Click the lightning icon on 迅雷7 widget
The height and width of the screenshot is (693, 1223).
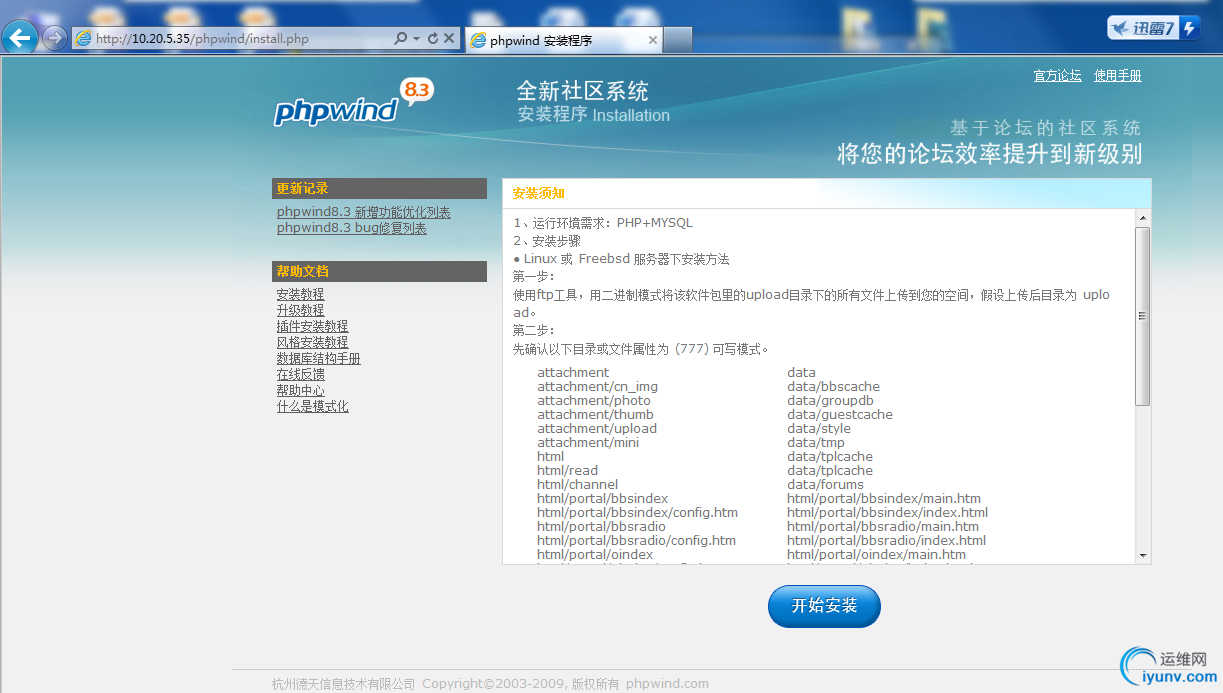click(x=1190, y=28)
